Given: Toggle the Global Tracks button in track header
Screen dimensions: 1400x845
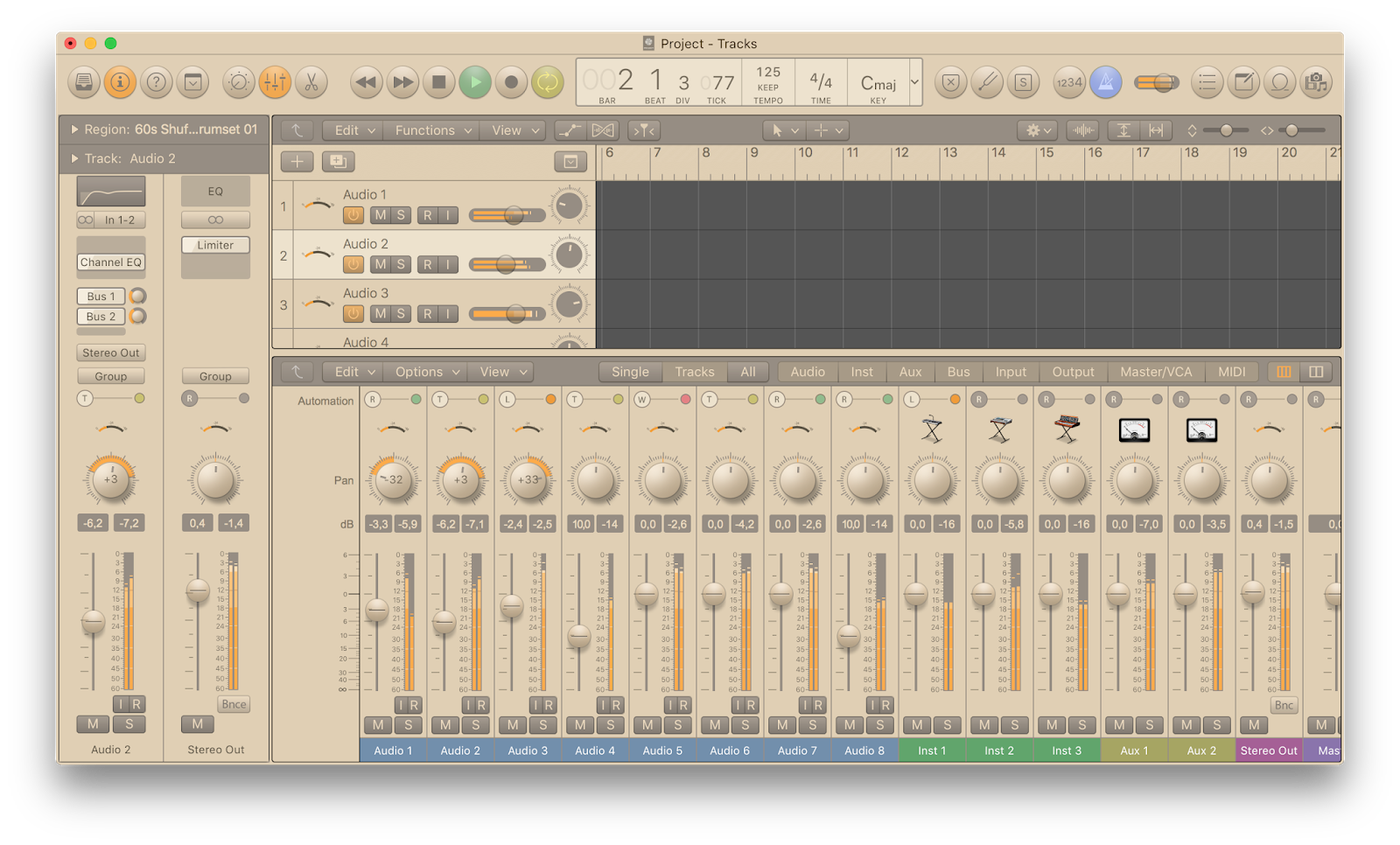Looking at the screenshot, I should [570, 161].
